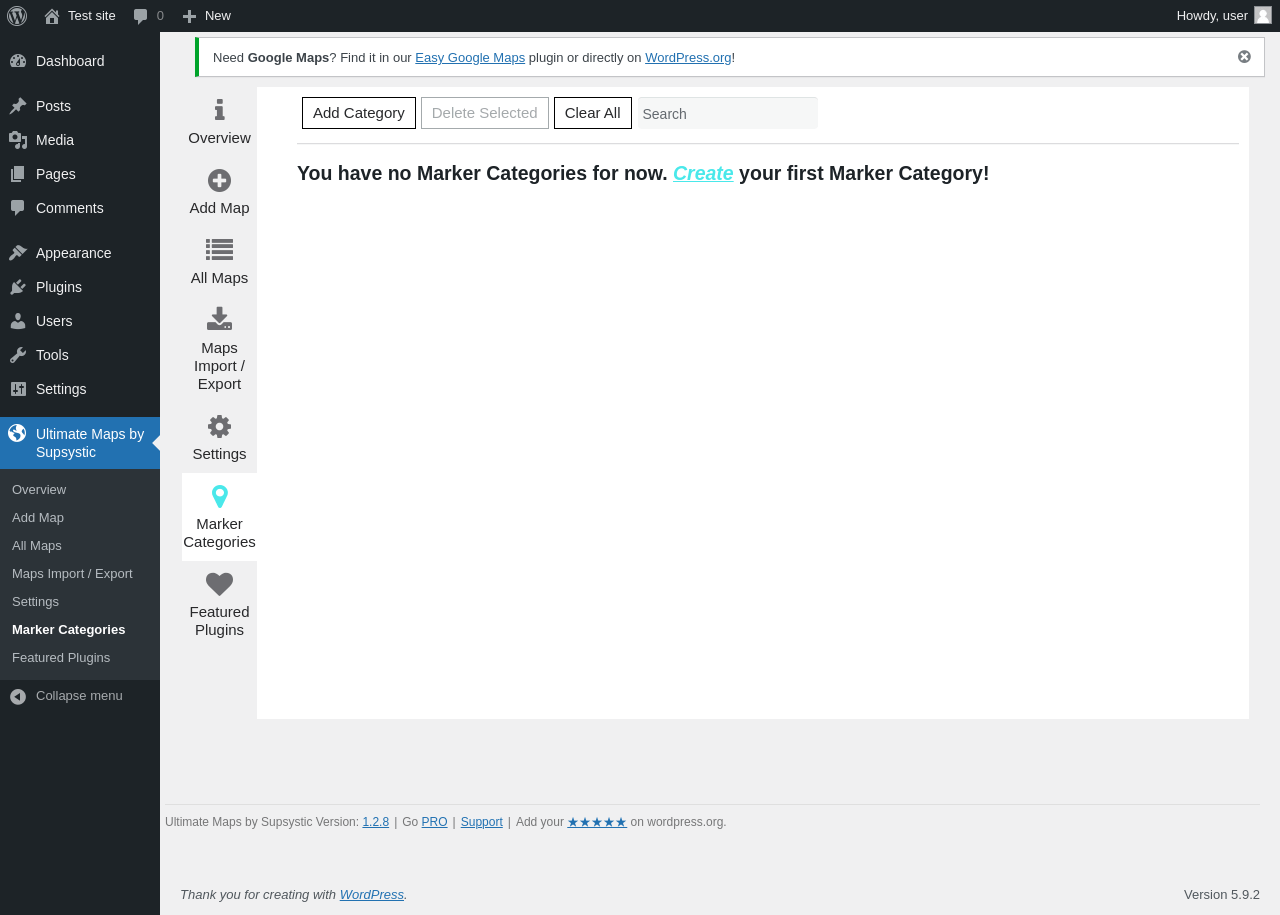The height and width of the screenshot is (915, 1280).
Task: Click the user avatar icon
Action: (x=1263, y=15)
